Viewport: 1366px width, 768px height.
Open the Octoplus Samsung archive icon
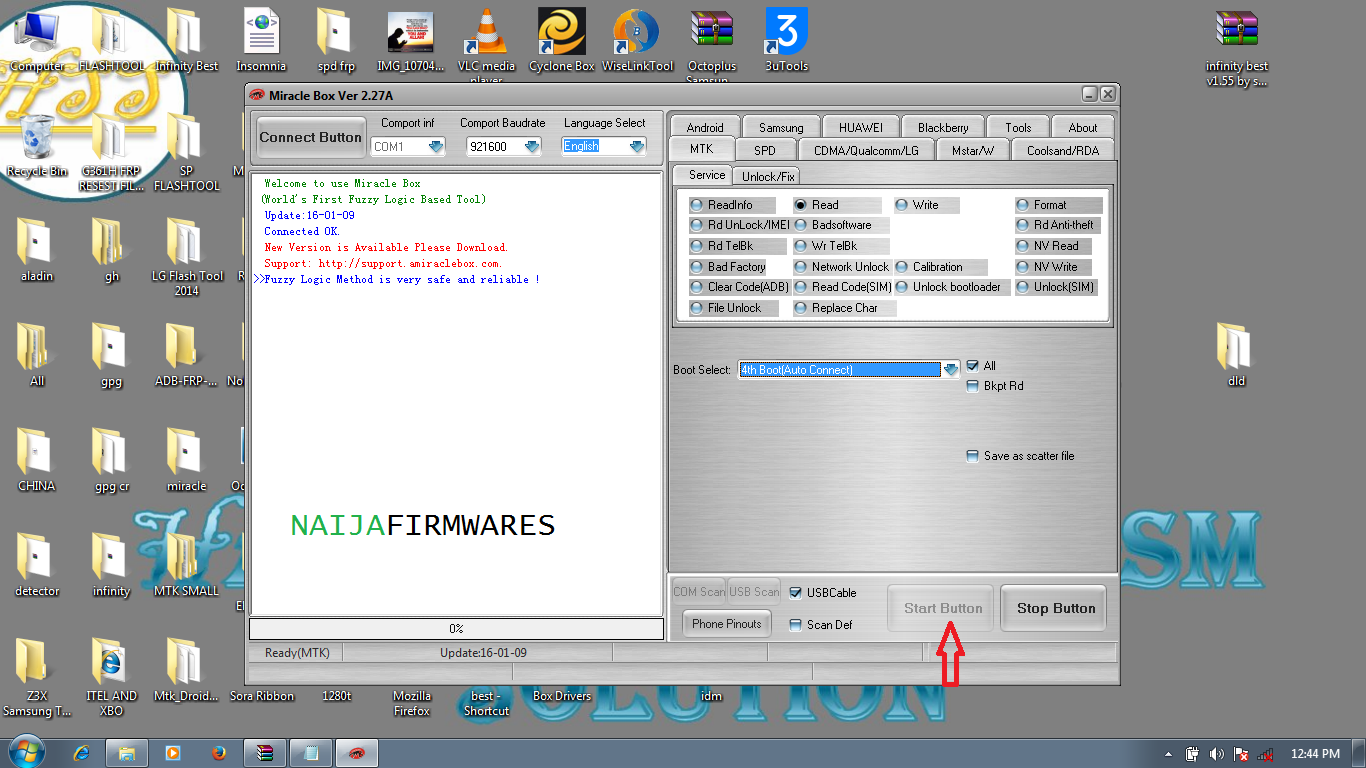click(x=712, y=30)
